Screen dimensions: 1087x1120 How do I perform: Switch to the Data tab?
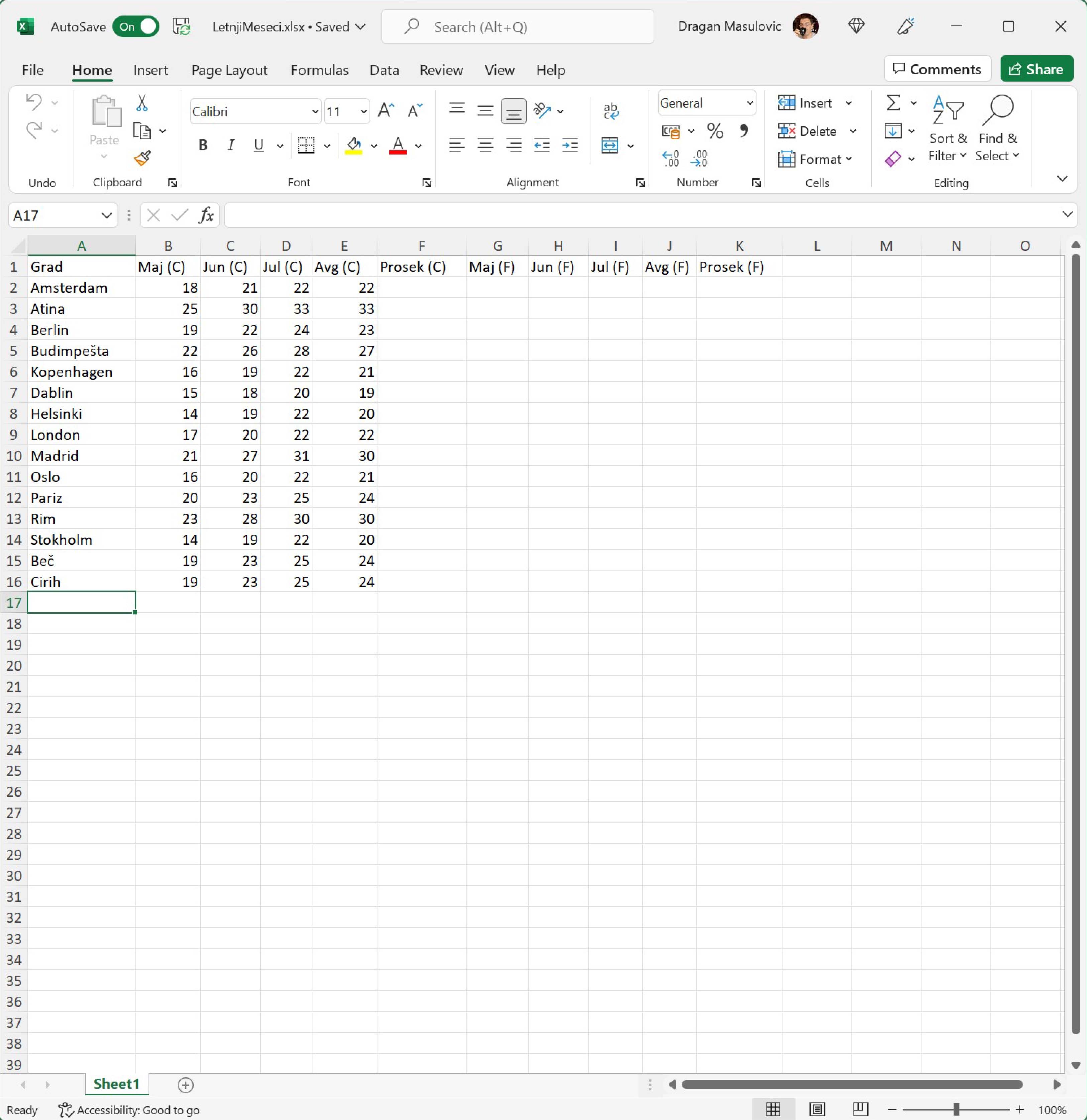384,70
